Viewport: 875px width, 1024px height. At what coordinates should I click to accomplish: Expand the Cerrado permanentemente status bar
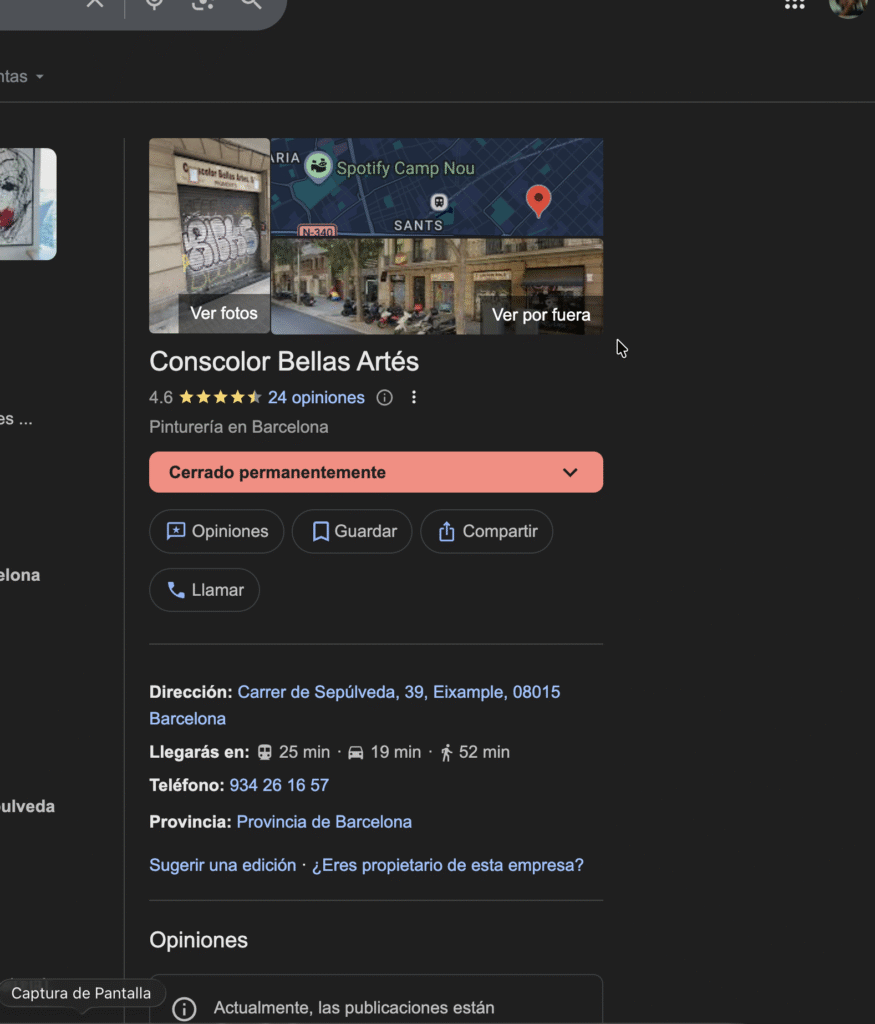(x=570, y=473)
